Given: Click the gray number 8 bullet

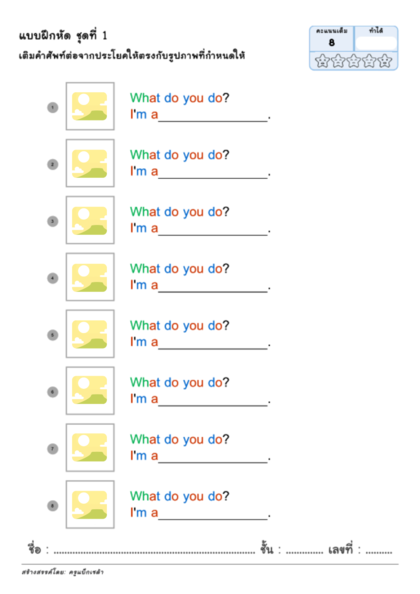Looking at the screenshot, I should tap(53, 506).
